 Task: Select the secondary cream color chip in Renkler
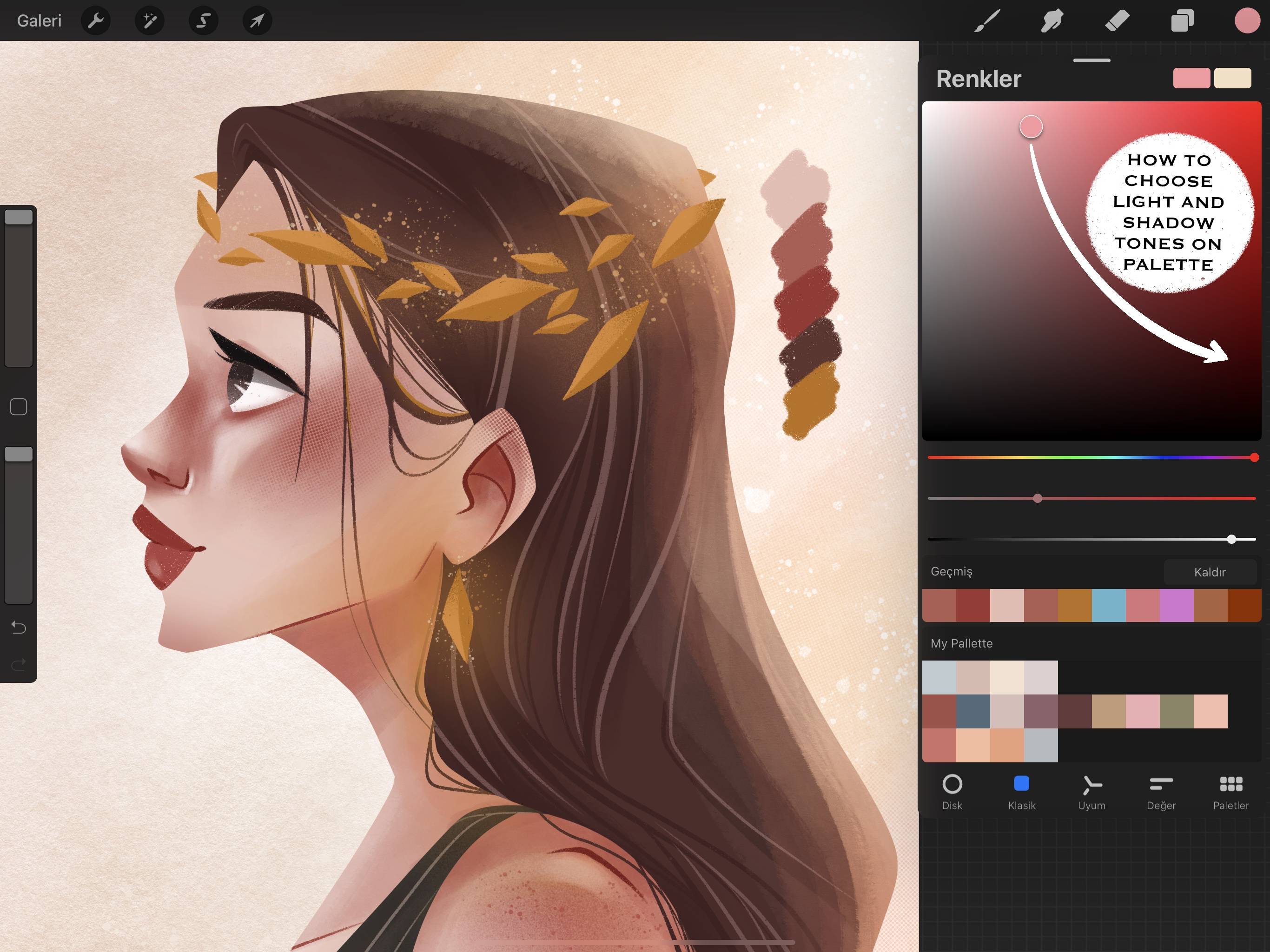click(1232, 78)
